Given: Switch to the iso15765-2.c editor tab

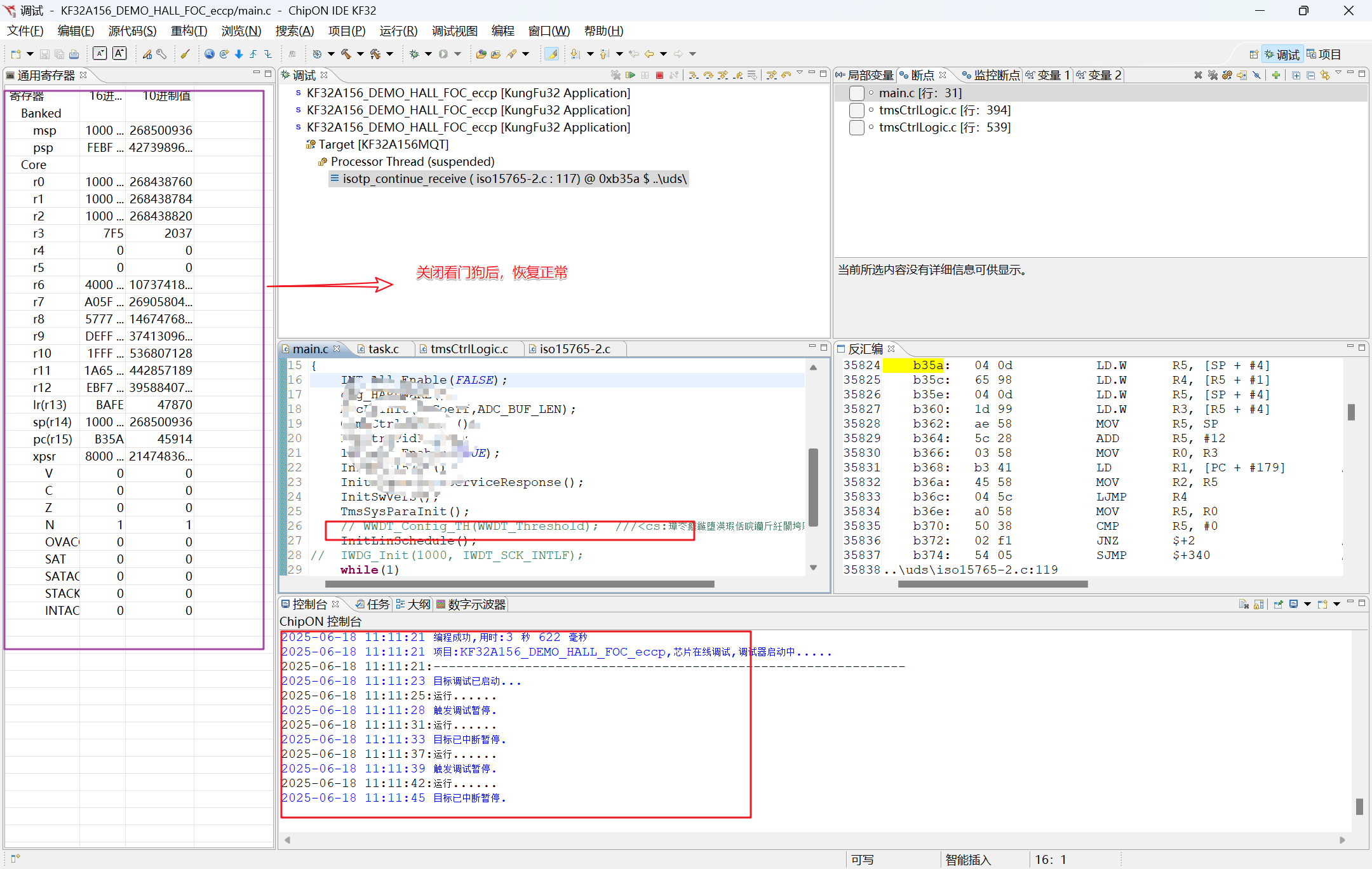Looking at the screenshot, I should (x=574, y=349).
